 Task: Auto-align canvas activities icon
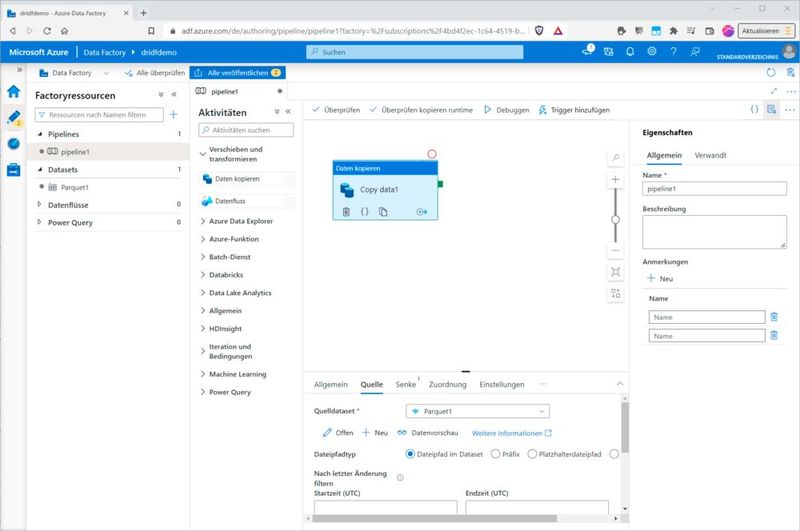click(616, 293)
